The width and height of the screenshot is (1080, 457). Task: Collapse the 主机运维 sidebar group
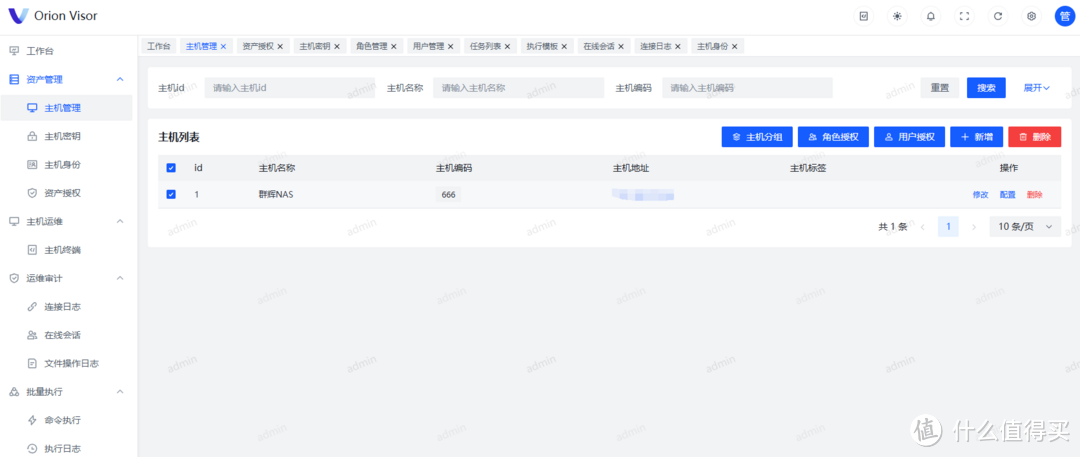66,221
